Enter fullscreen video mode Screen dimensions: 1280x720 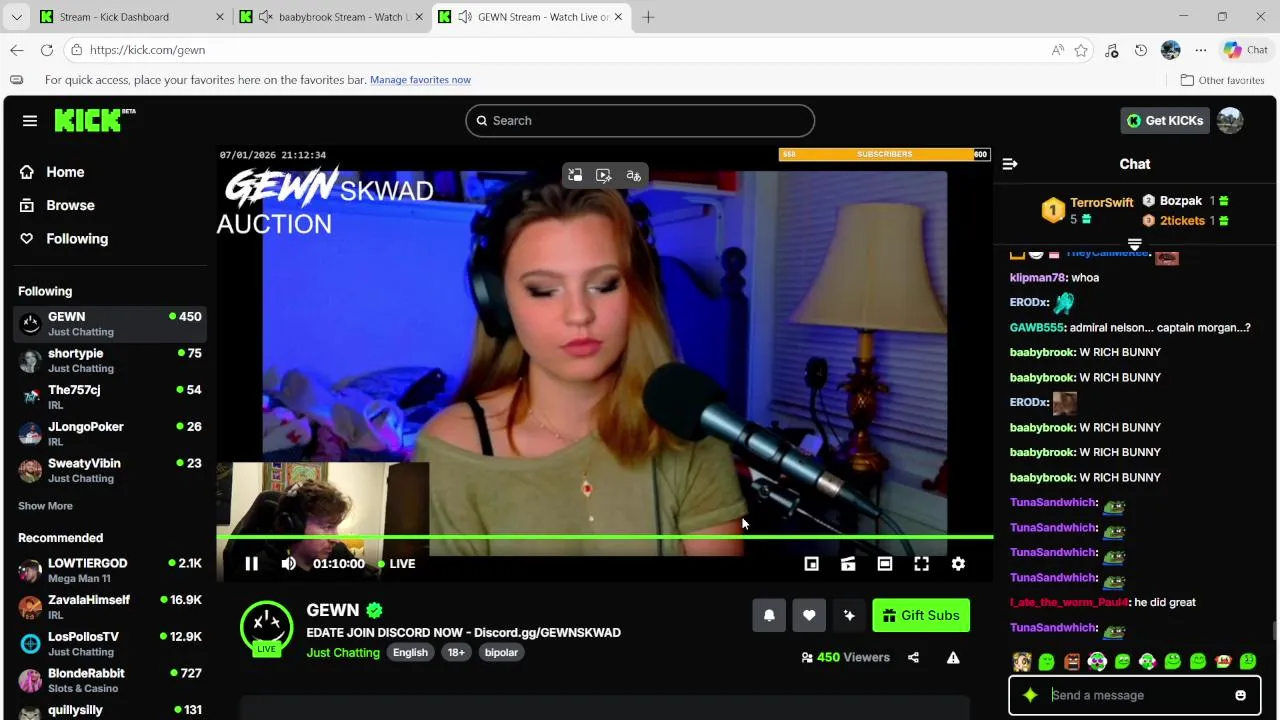(x=921, y=564)
